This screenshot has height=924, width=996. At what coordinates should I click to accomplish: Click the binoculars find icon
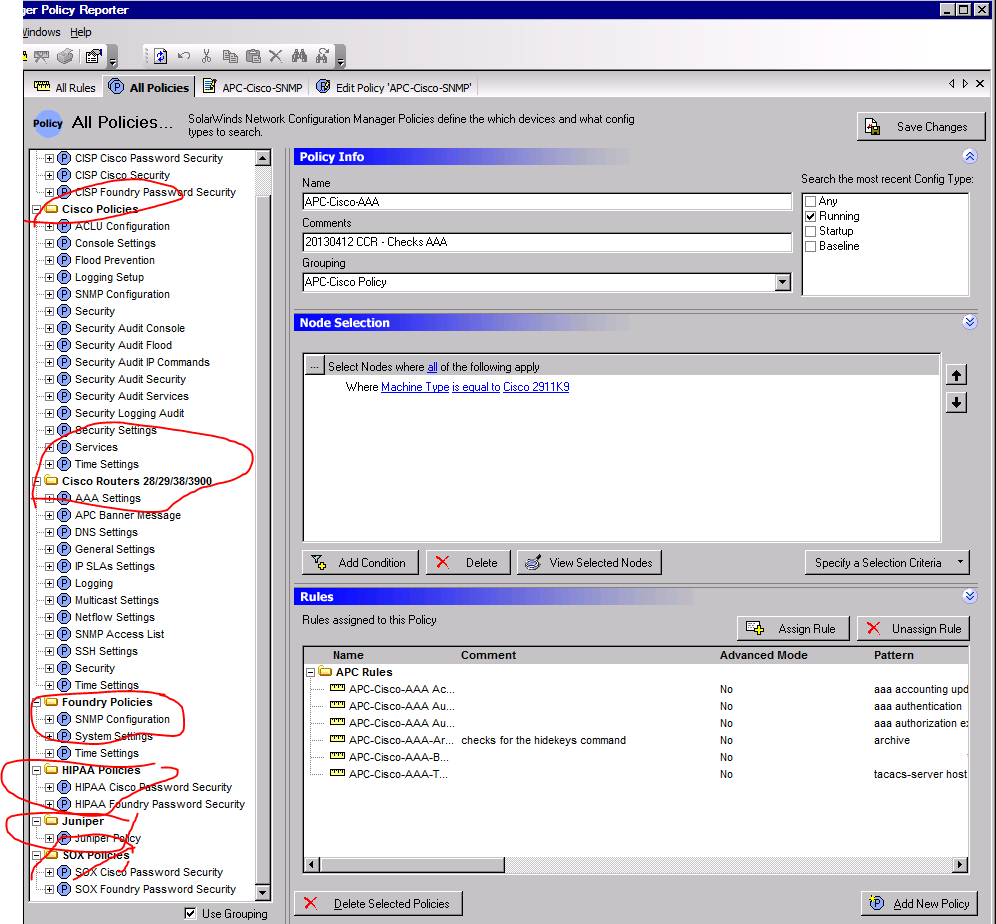coord(299,56)
